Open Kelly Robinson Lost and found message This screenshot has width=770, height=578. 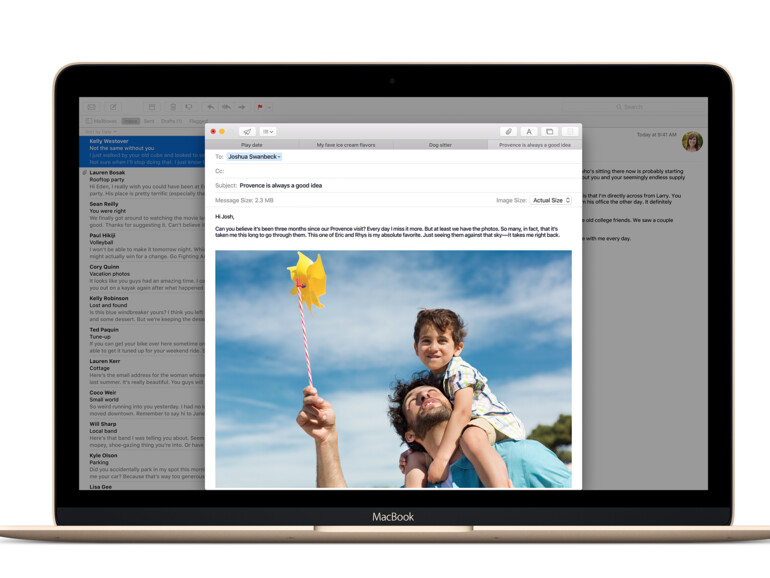coord(142,308)
